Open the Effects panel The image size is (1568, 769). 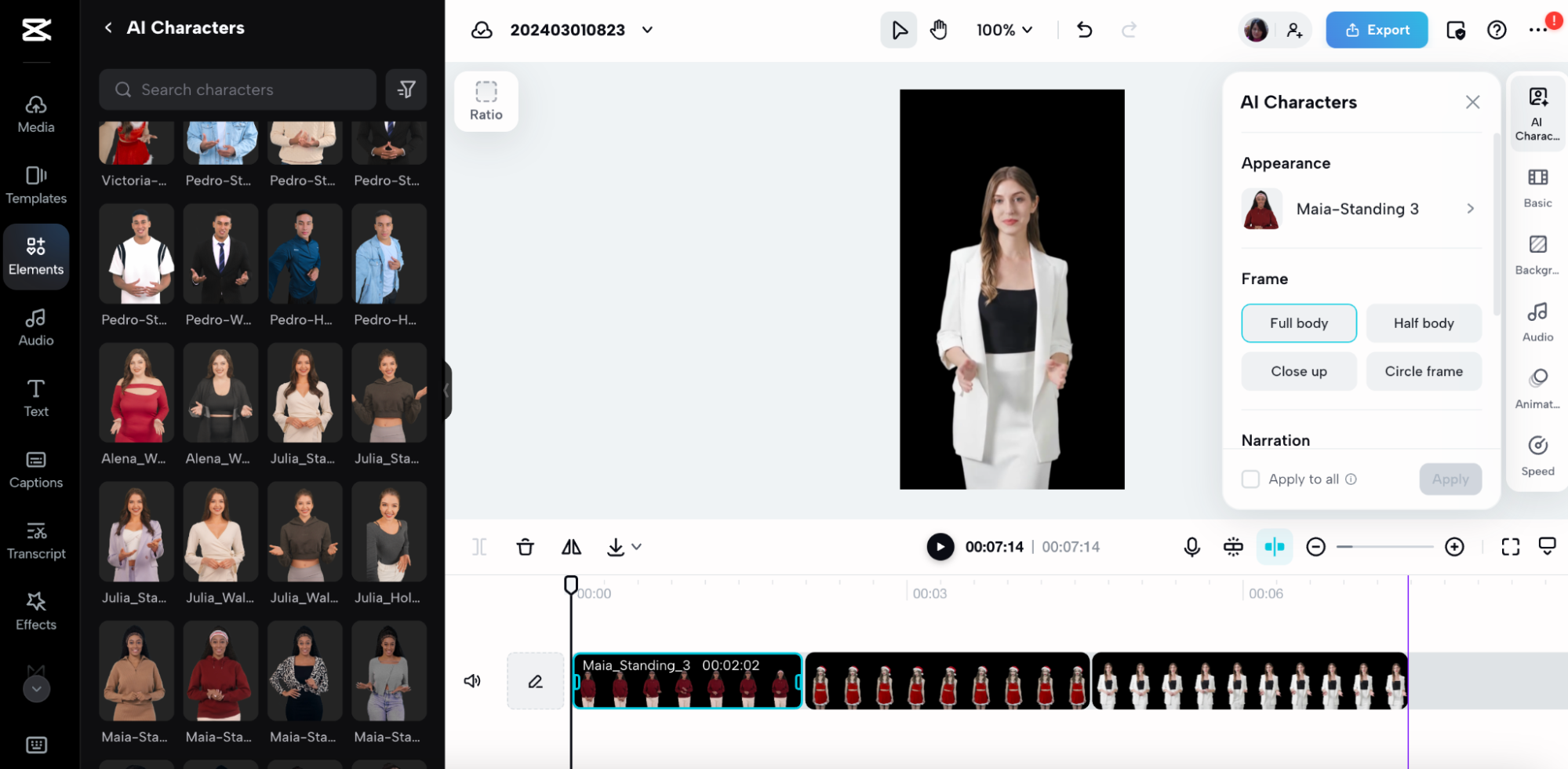click(35, 610)
